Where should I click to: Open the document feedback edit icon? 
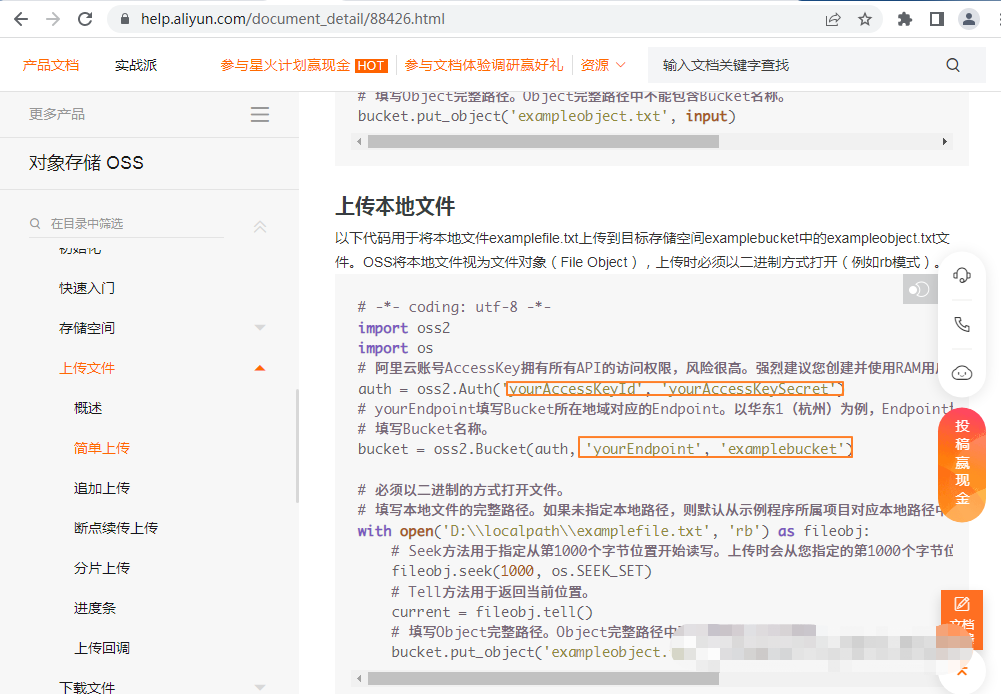[x=962, y=603]
